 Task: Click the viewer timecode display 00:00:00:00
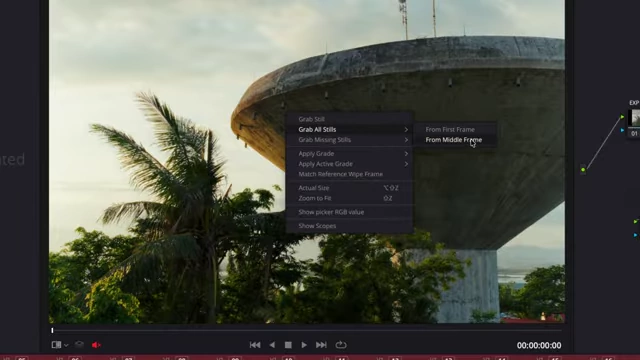pos(539,345)
